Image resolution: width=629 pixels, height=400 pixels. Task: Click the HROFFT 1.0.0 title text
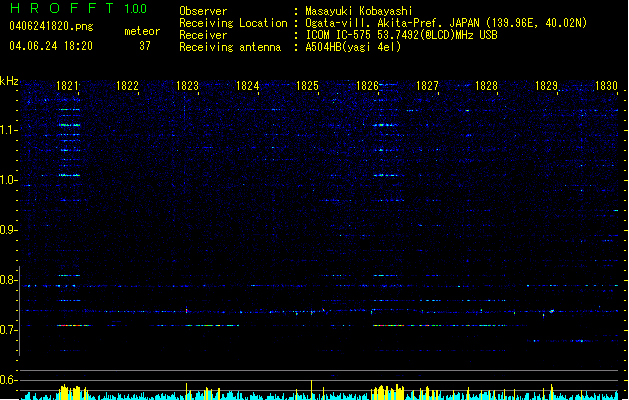pos(78,8)
